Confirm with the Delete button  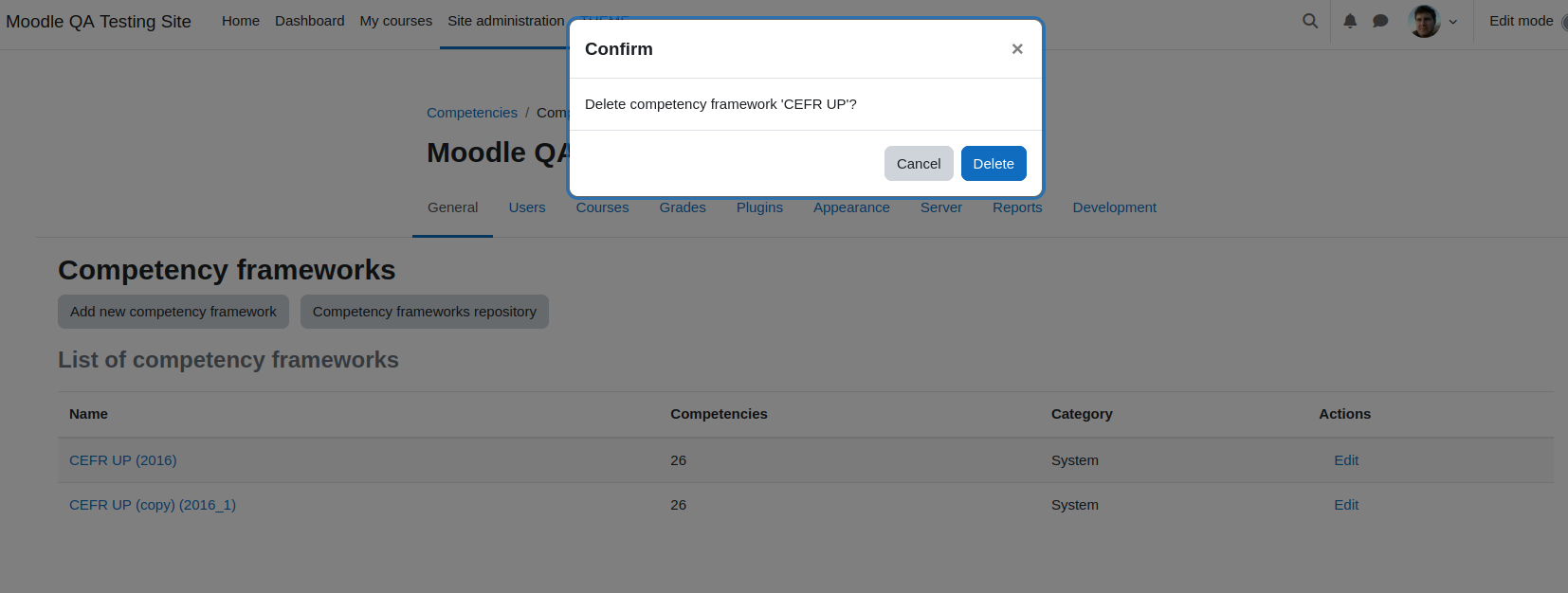pos(994,163)
